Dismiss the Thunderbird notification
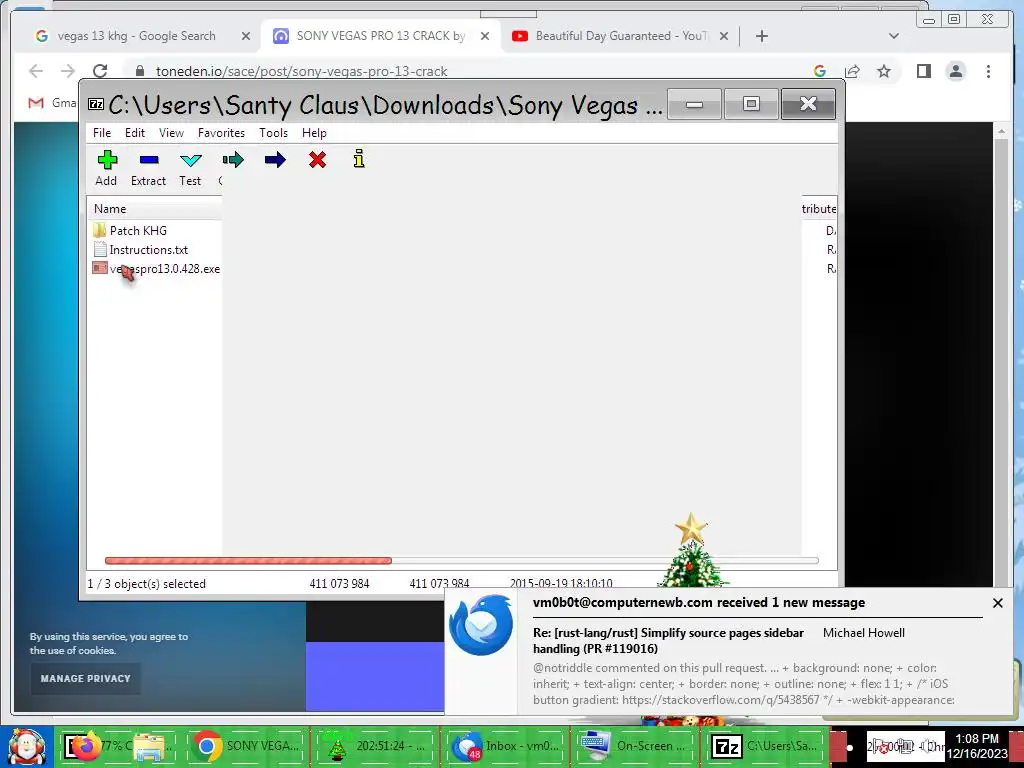Image resolution: width=1024 pixels, height=768 pixels. (997, 603)
